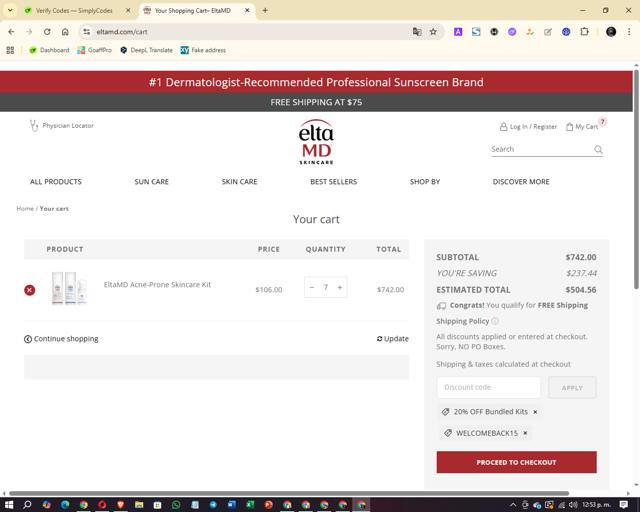Click the search magnifier icon
This screenshot has width=640, height=512.
click(598, 149)
